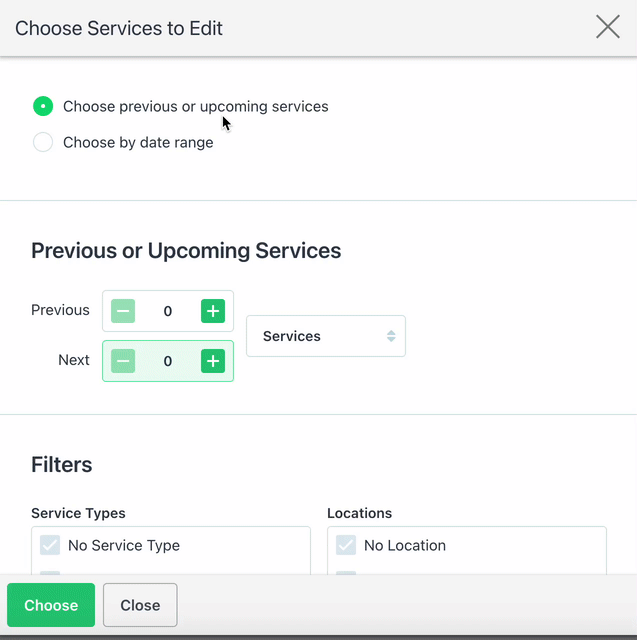This screenshot has width=637, height=640.
Task: Decrease the Previous services count with minus
Action: [123, 311]
